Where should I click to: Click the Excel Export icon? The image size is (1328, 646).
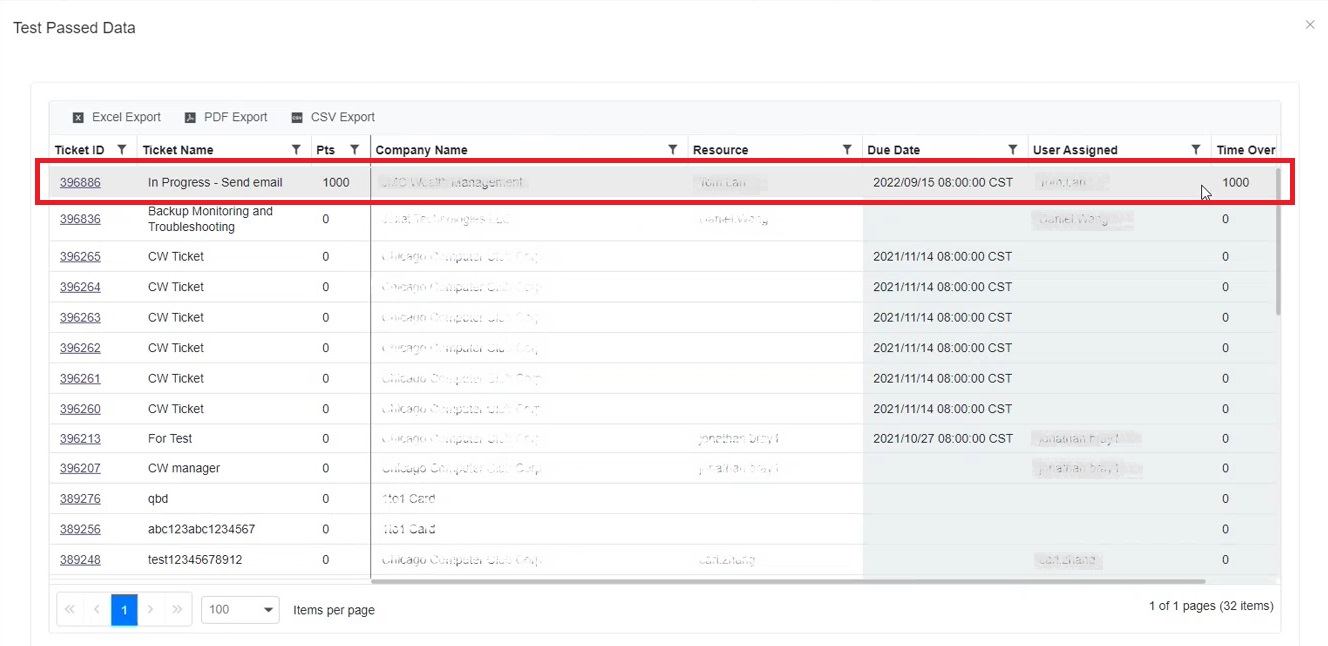[x=78, y=118]
